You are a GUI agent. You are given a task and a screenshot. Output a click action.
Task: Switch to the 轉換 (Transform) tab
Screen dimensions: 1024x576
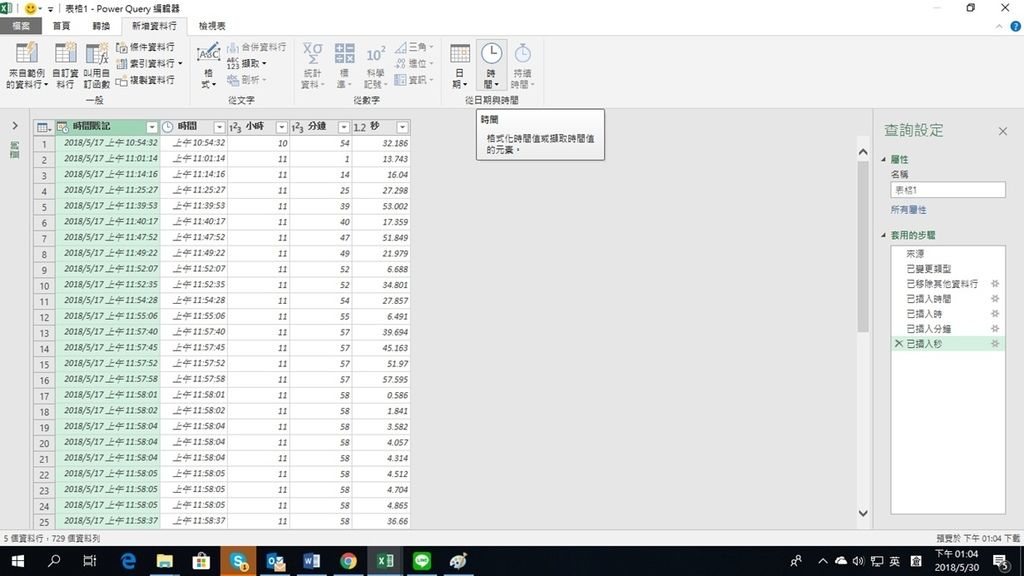click(x=101, y=26)
